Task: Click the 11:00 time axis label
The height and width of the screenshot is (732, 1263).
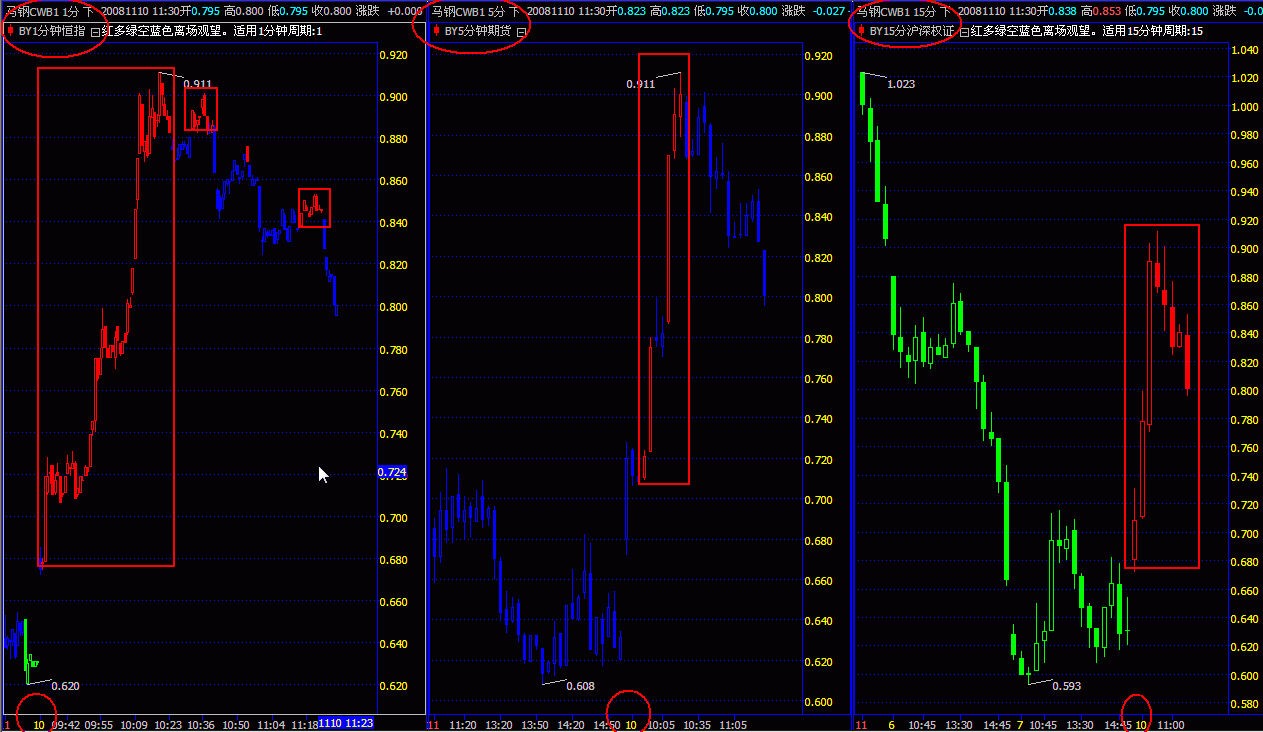Action: tap(1169, 723)
